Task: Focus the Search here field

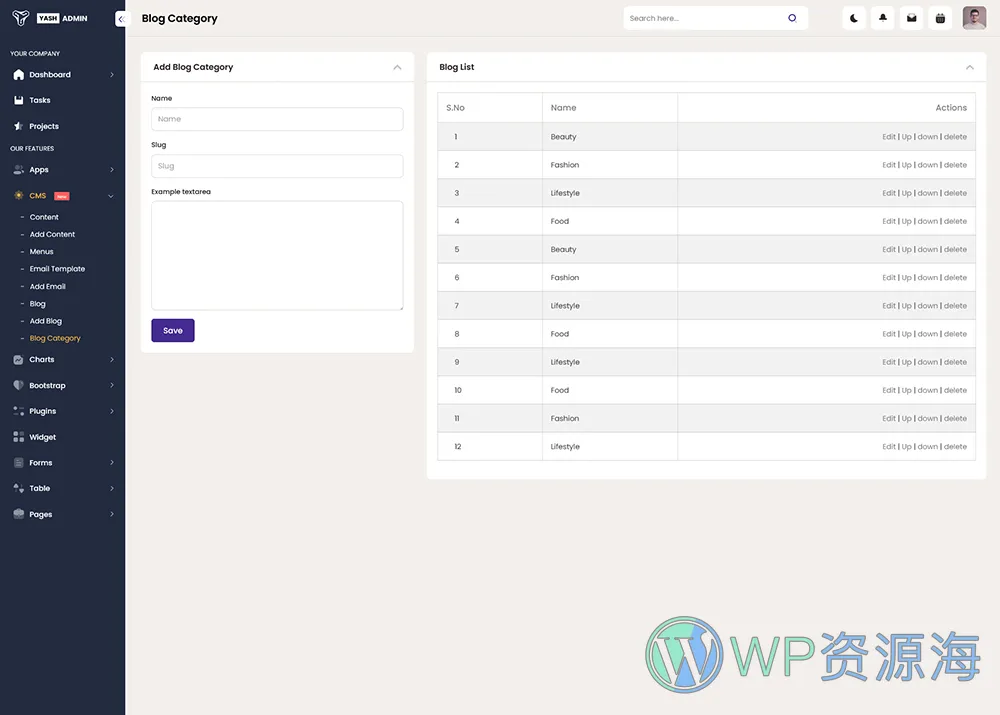Action: click(705, 18)
